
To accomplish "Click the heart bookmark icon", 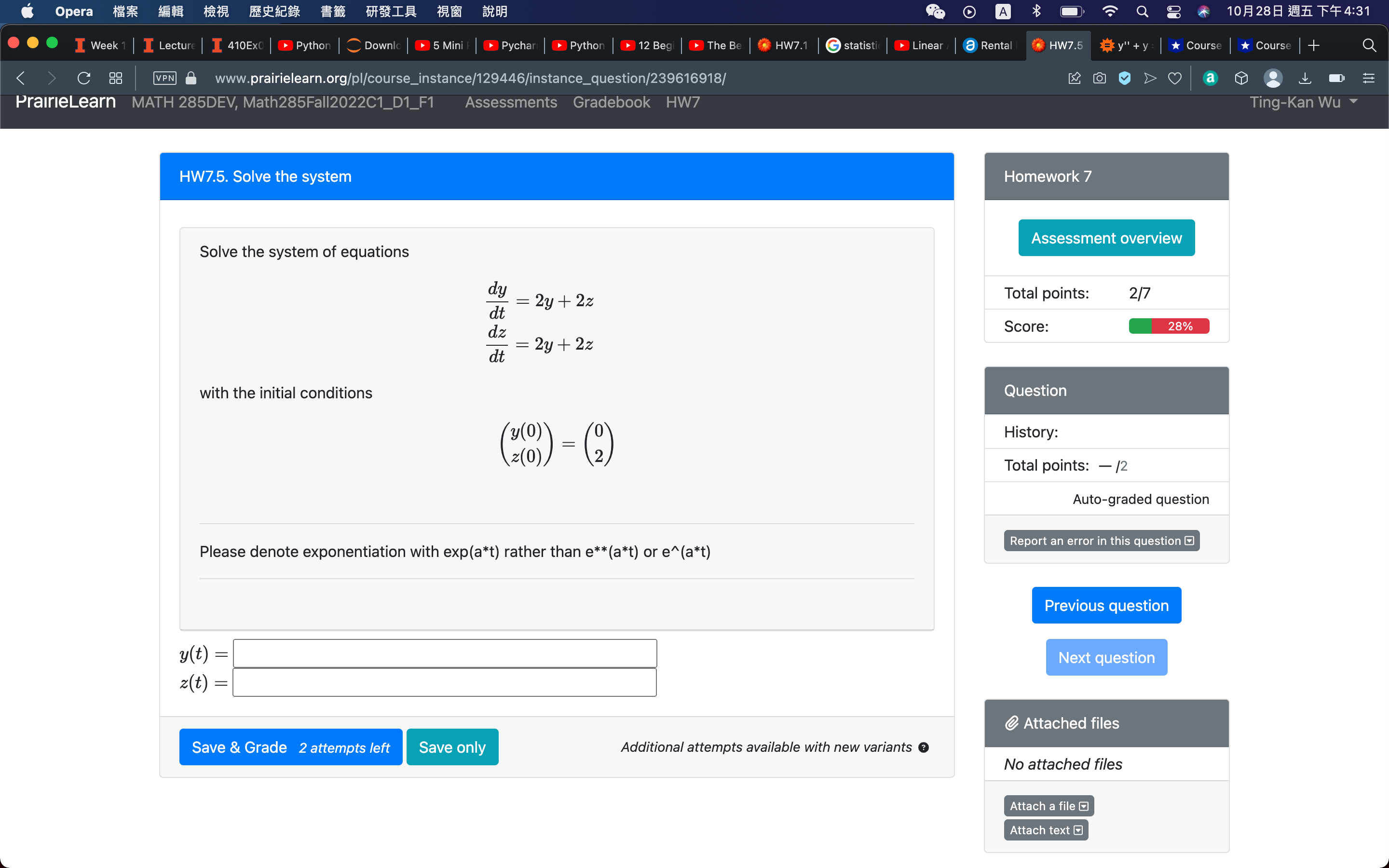I will (1175, 78).
